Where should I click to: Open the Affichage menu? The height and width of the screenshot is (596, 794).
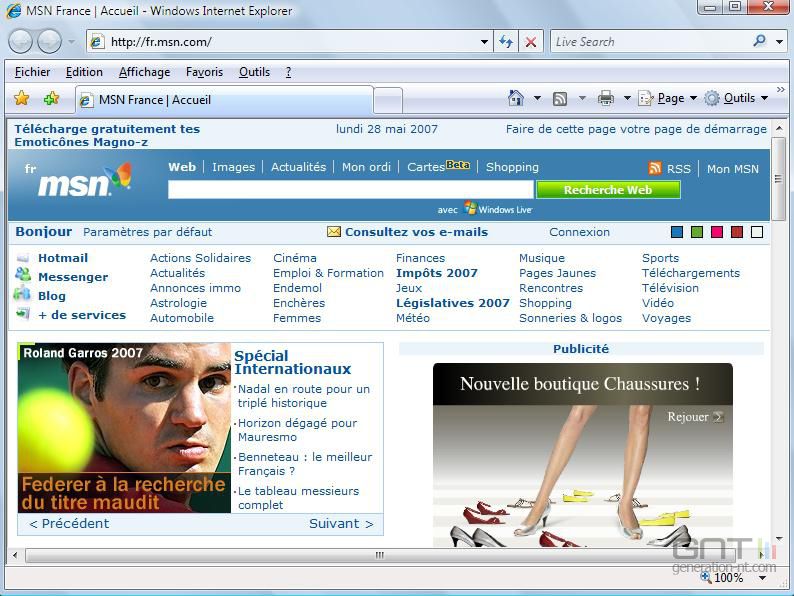(144, 72)
